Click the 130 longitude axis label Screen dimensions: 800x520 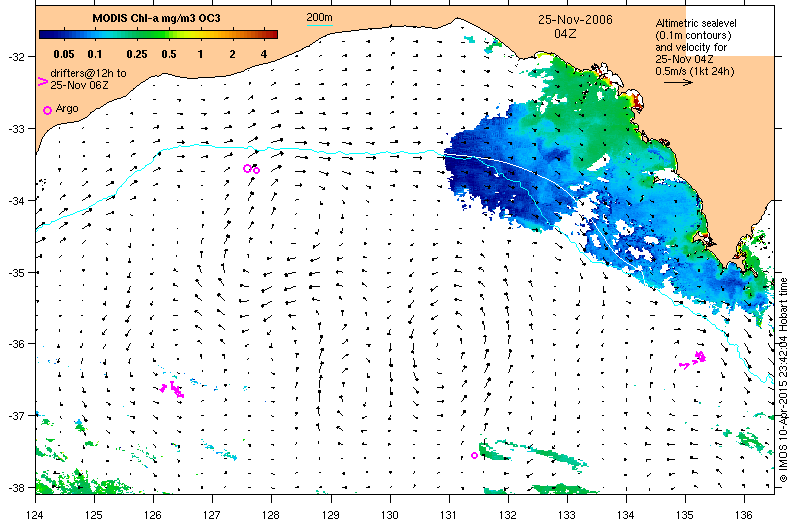coord(390,515)
